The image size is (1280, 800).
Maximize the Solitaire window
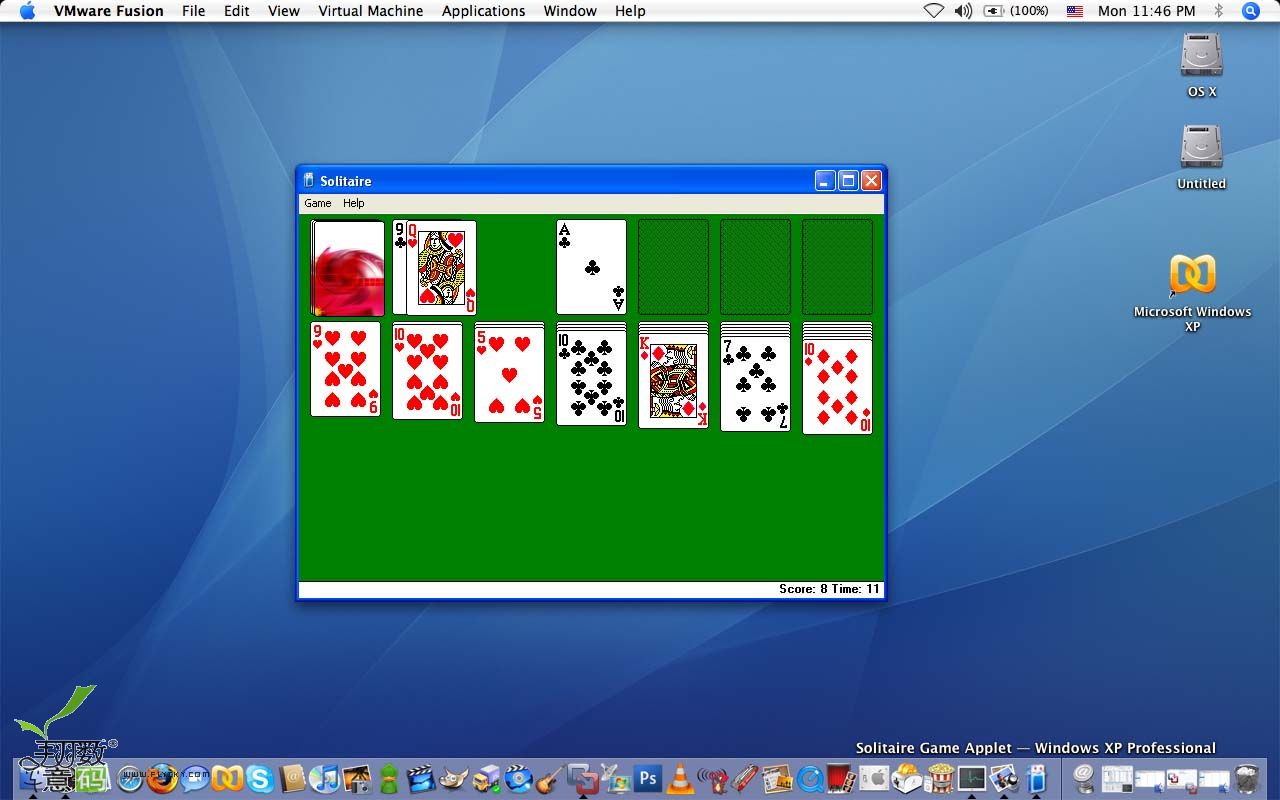click(x=848, y=181)
